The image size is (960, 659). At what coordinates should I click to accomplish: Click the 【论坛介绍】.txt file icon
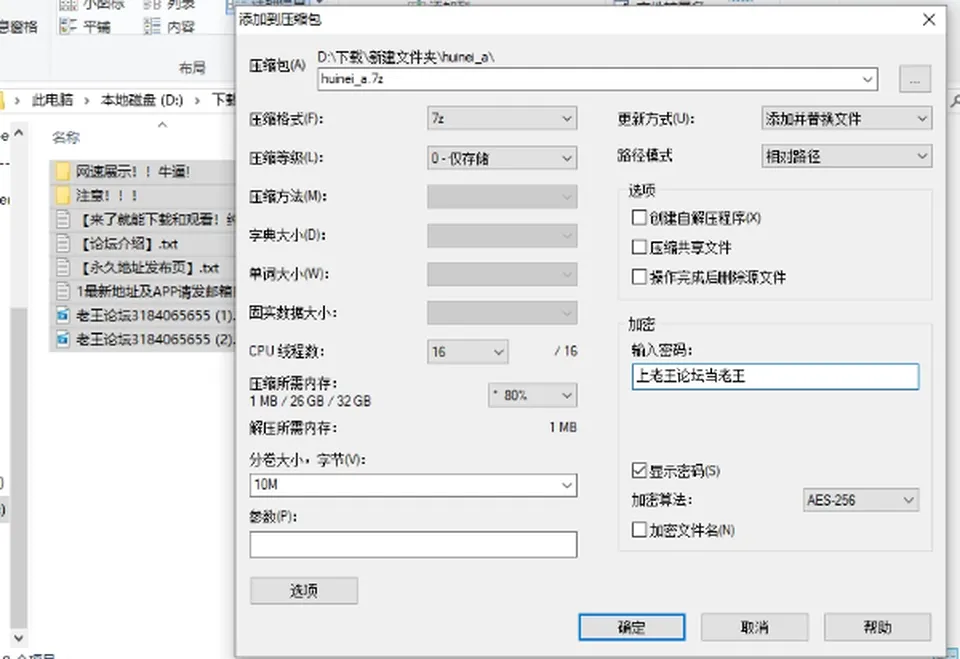tap(62, 244)
